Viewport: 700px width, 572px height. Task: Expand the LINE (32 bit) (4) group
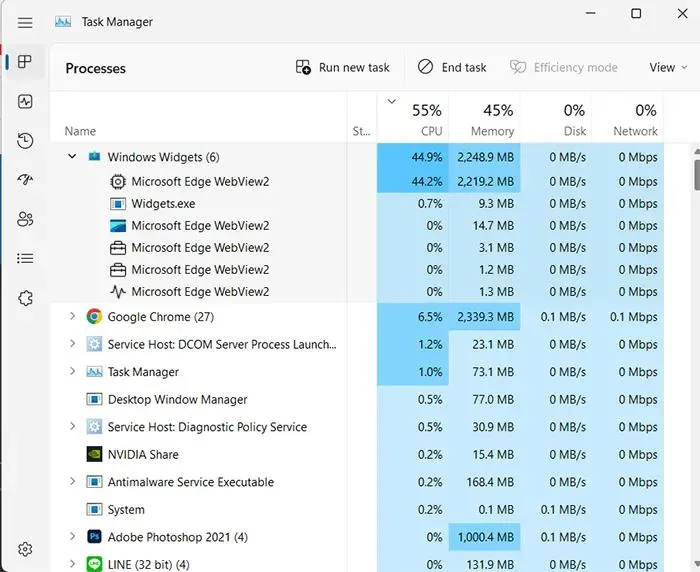pyautogui.click(x=72, y=564)
